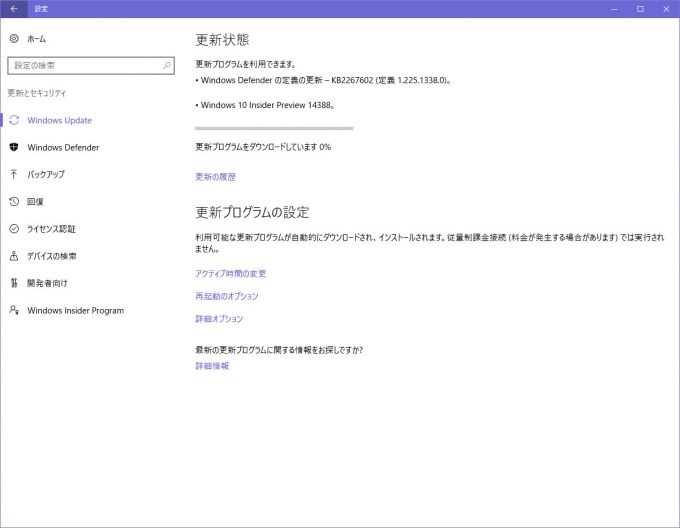680x528 pixels.
Task: Click the back arrow in title bar
Action: click(14, 9)
